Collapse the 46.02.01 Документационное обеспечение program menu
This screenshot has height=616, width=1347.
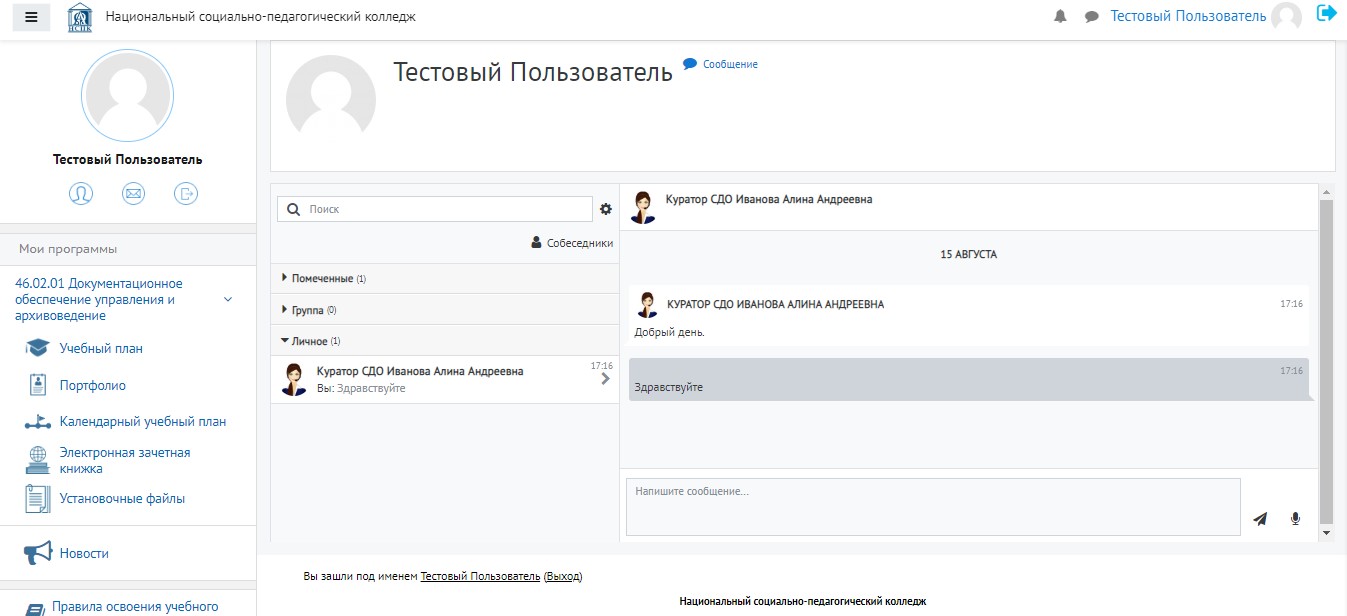pos(228,298)
